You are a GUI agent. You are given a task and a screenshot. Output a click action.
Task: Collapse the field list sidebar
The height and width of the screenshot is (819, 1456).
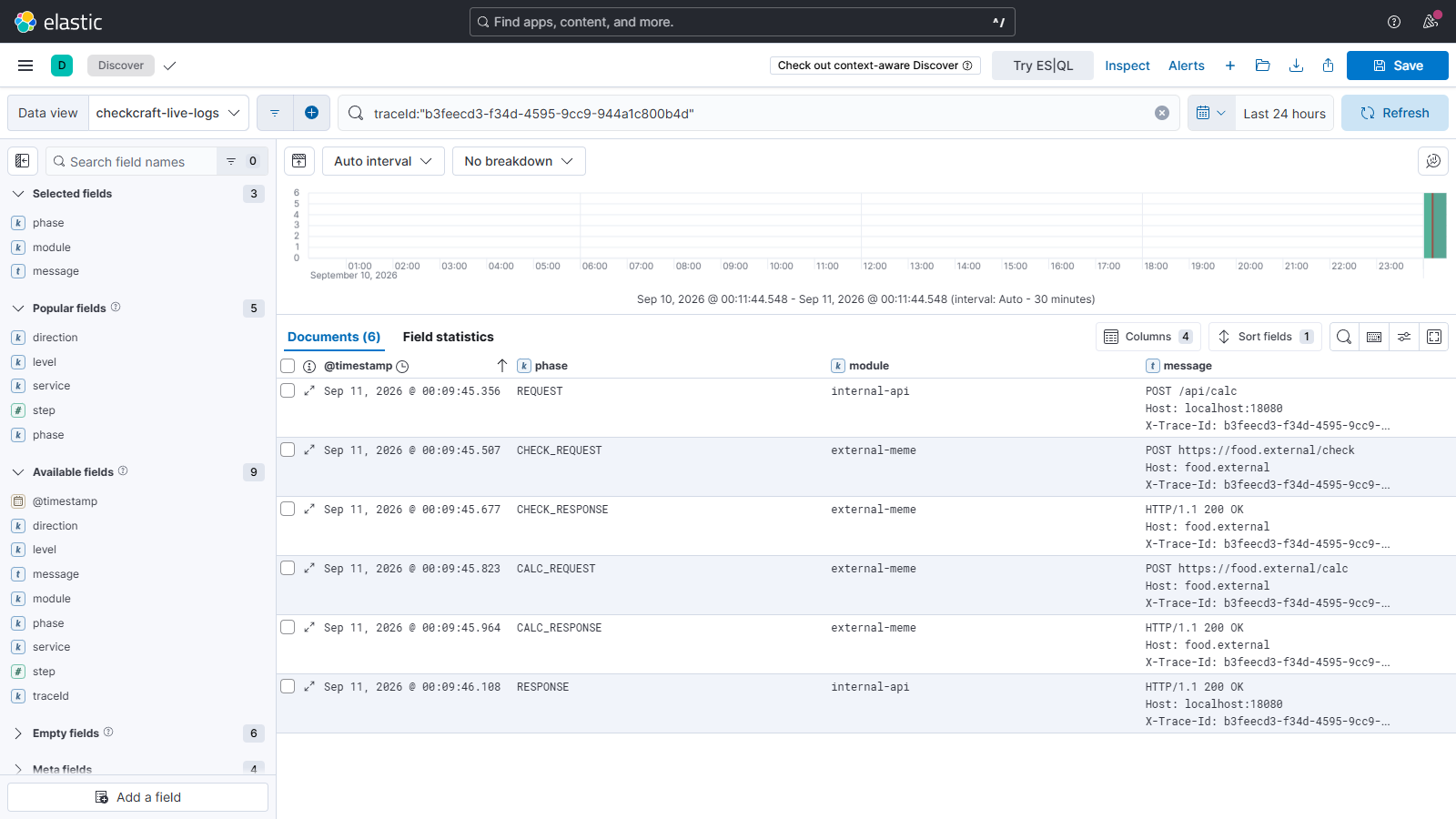pos(23,161)
